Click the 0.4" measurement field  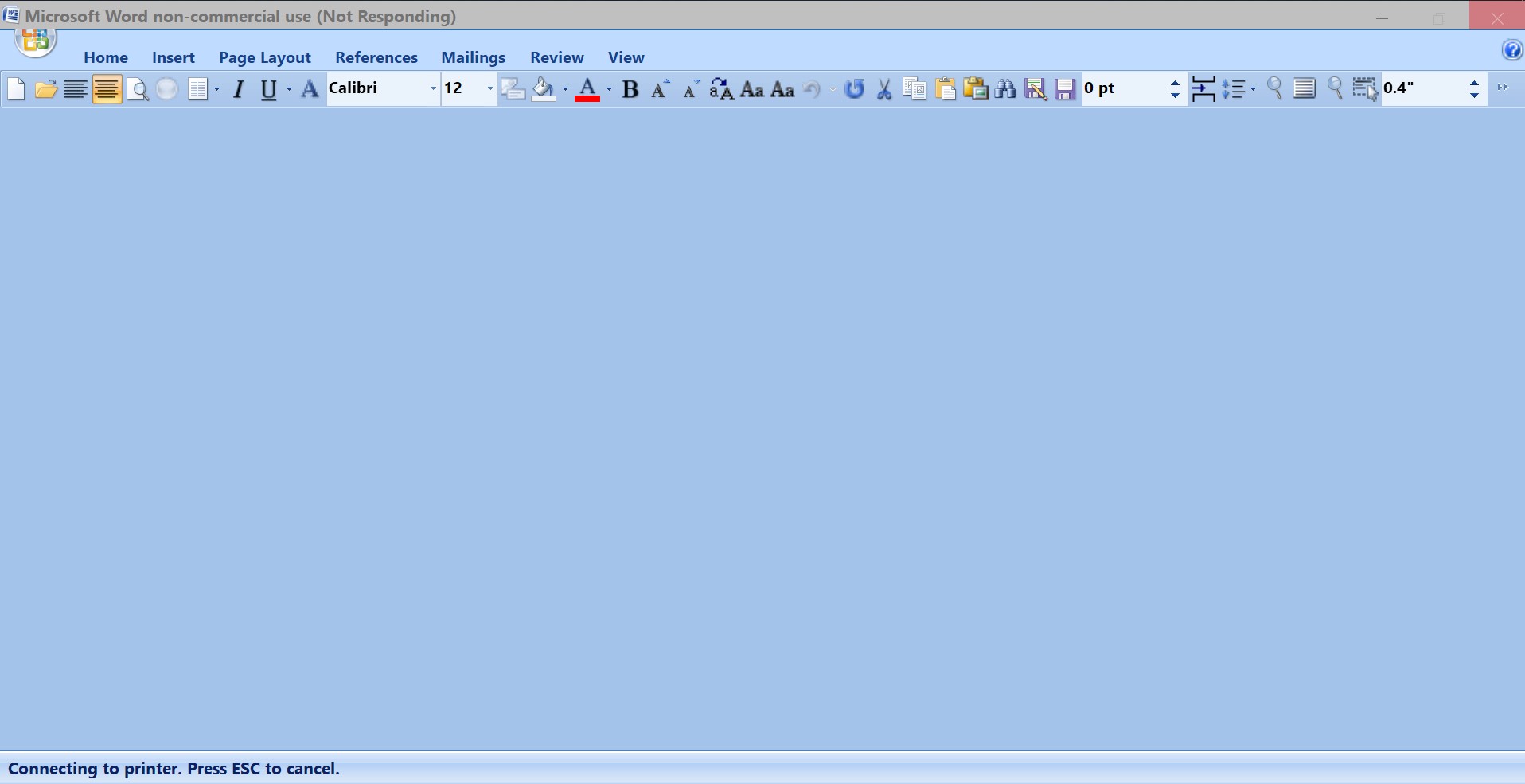click(x=1424, y=88)
